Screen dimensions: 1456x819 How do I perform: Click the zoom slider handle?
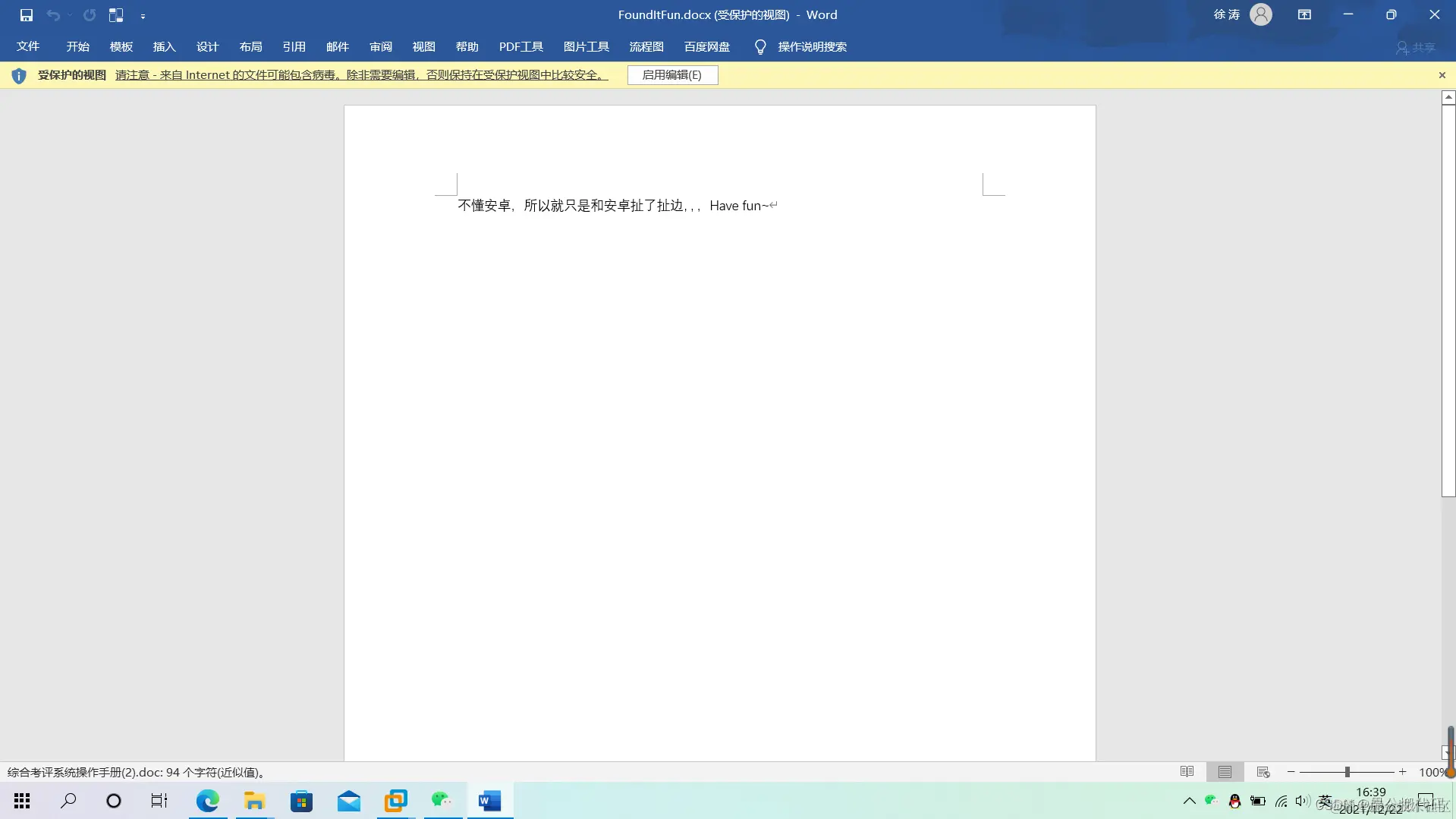point(1348,772)
